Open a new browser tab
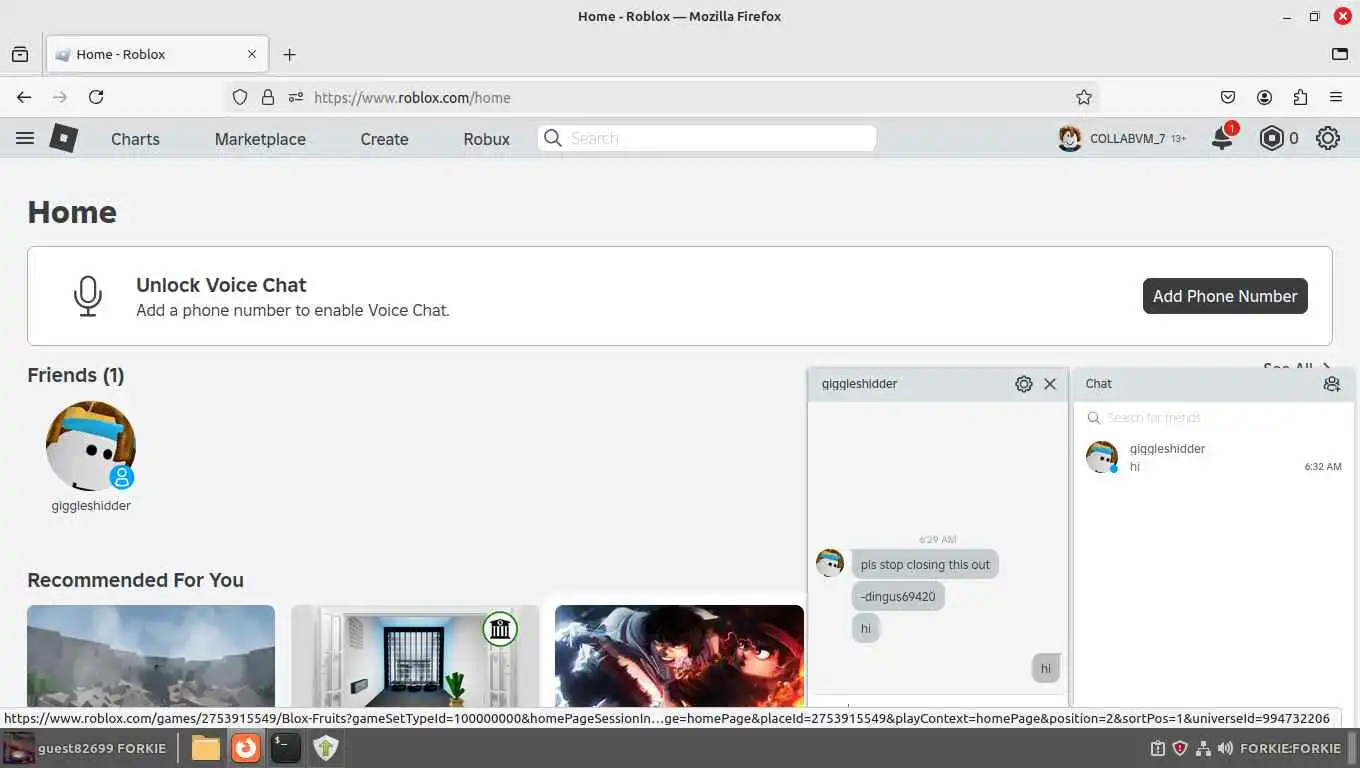The image size is (1360, 768). [289, 54]
